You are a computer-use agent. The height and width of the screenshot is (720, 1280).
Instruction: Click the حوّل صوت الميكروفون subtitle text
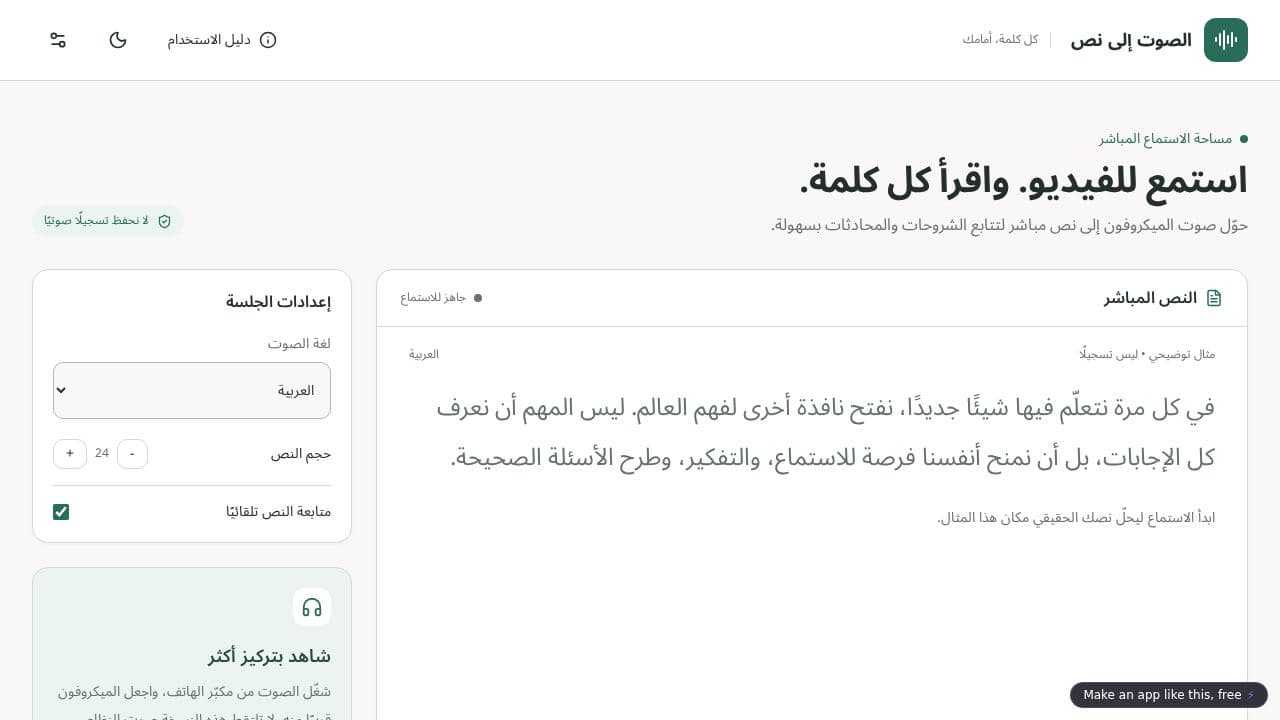coord(1009,225)
